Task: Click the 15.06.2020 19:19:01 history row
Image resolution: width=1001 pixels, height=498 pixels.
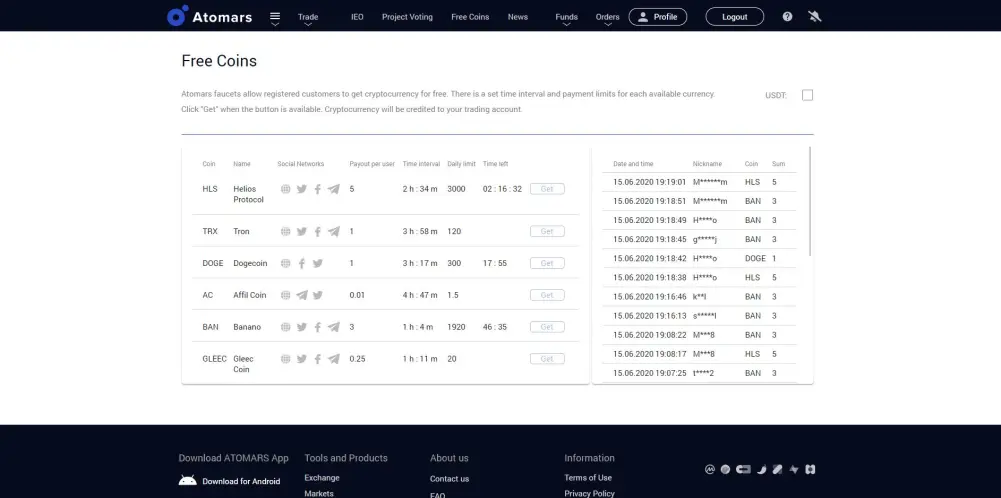Action: pos(699,182)
